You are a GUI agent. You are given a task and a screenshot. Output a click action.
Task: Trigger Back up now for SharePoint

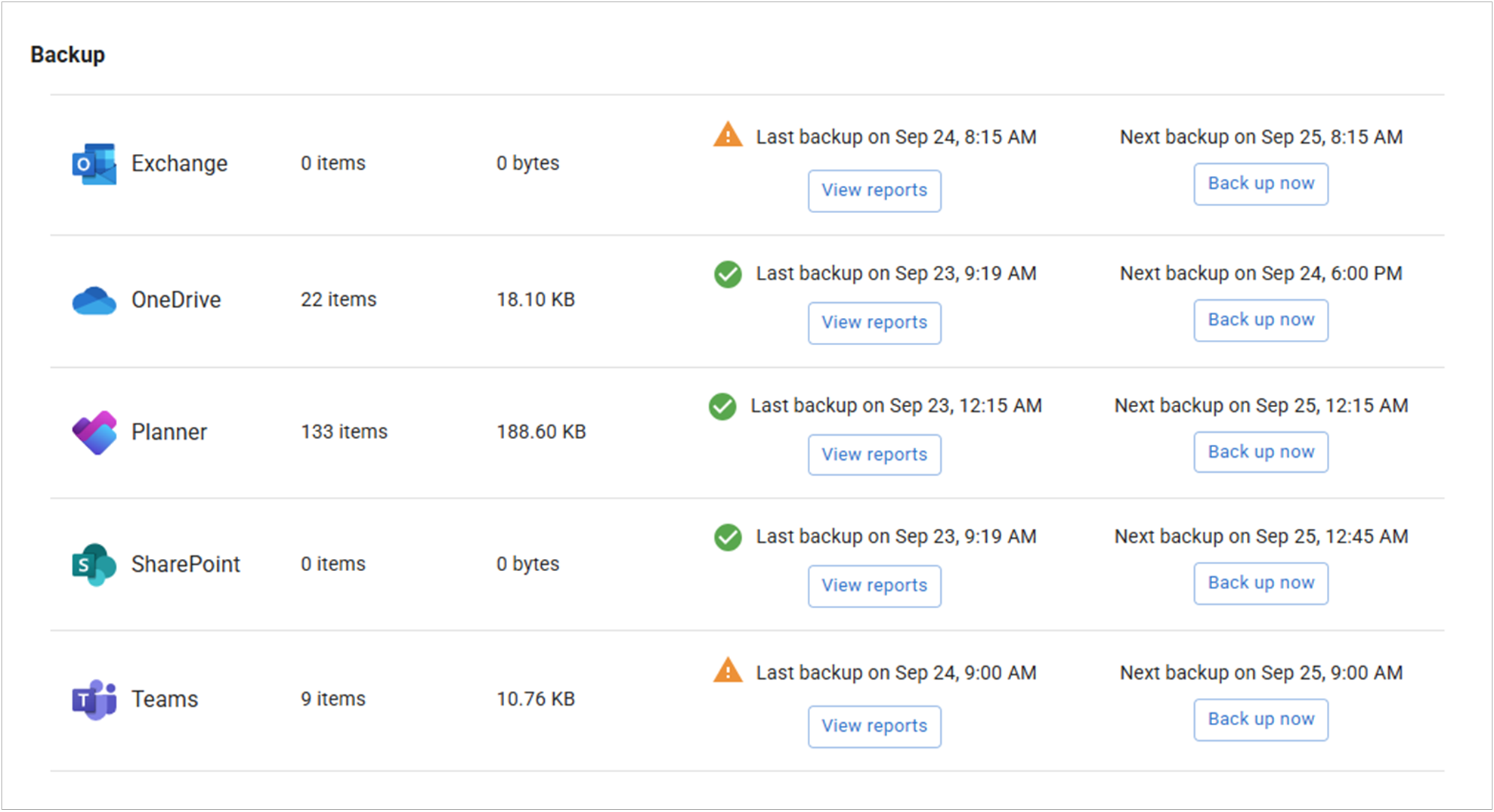pos(1260,583)
